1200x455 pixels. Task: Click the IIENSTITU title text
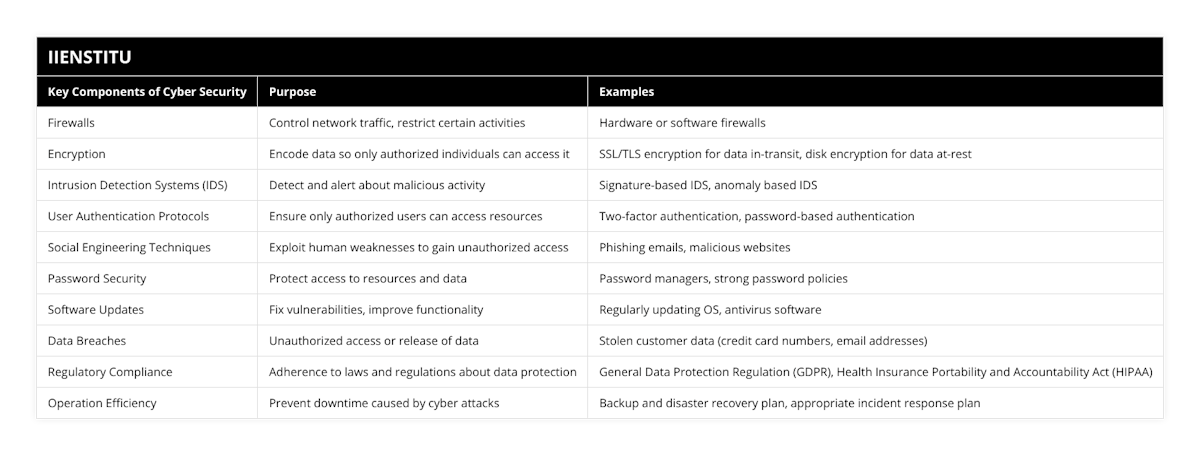89,57
